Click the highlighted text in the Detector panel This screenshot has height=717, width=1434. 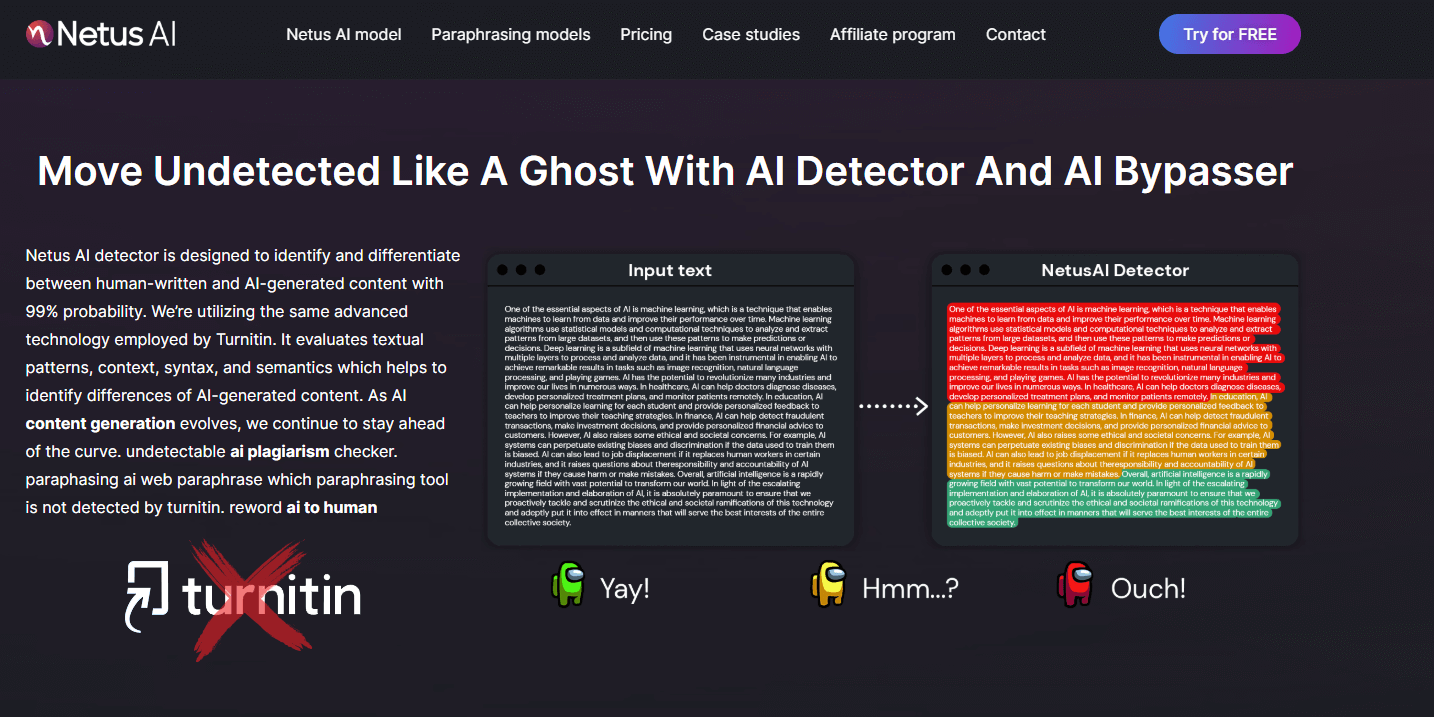pos(1115,410)
